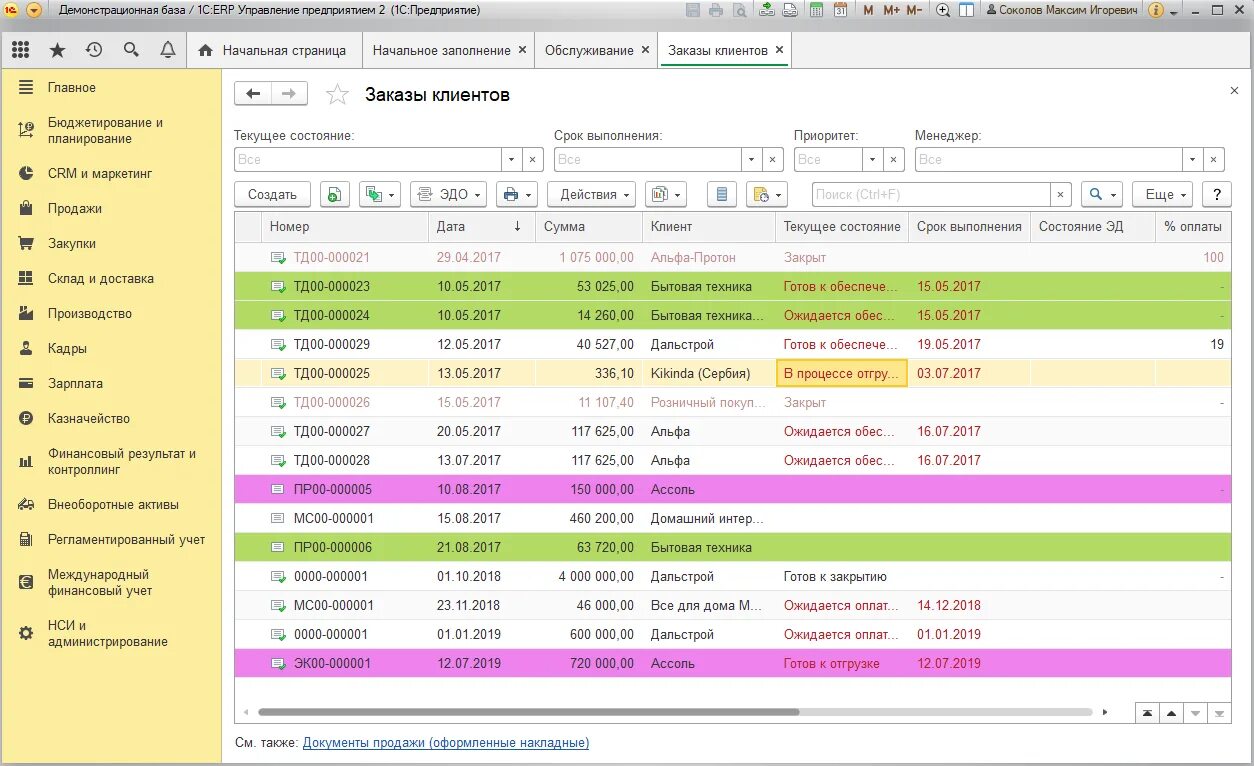This screenshot has height=766, width=1254.
Task: Click the help question mark button
Action: coord(1216,194)
